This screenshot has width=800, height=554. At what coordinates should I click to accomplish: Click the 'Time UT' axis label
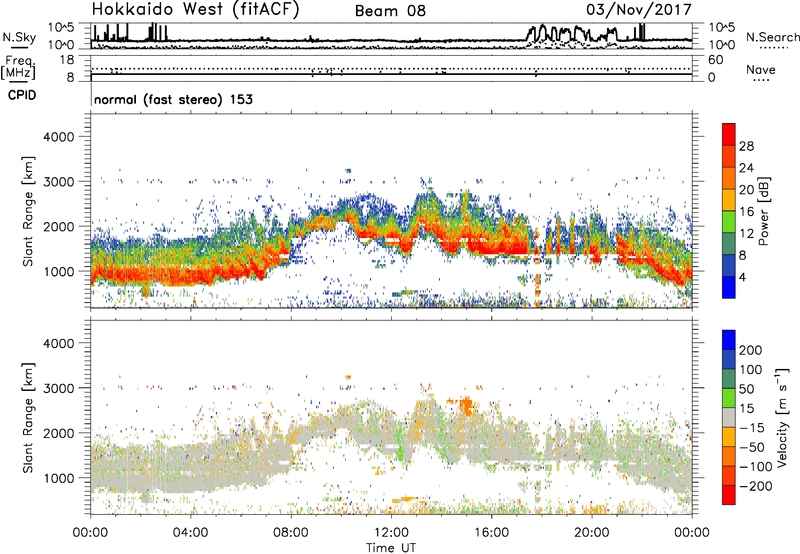coord(391,548)
